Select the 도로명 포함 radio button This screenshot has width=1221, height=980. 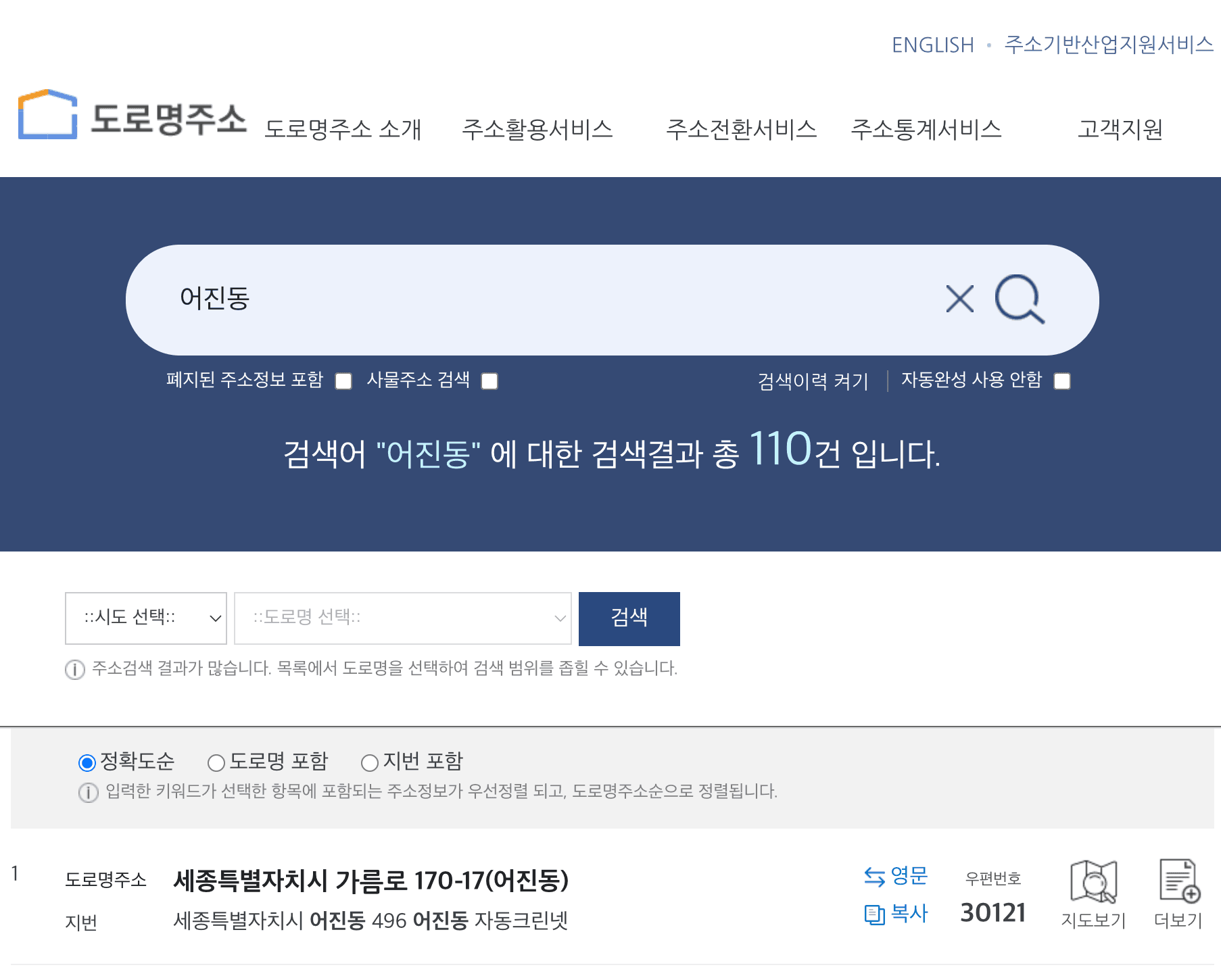(x=216, y=762)
